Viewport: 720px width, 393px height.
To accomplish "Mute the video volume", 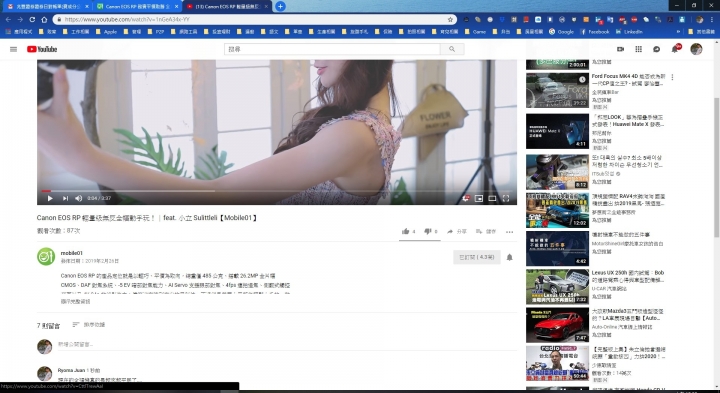I will click(79, 198).
